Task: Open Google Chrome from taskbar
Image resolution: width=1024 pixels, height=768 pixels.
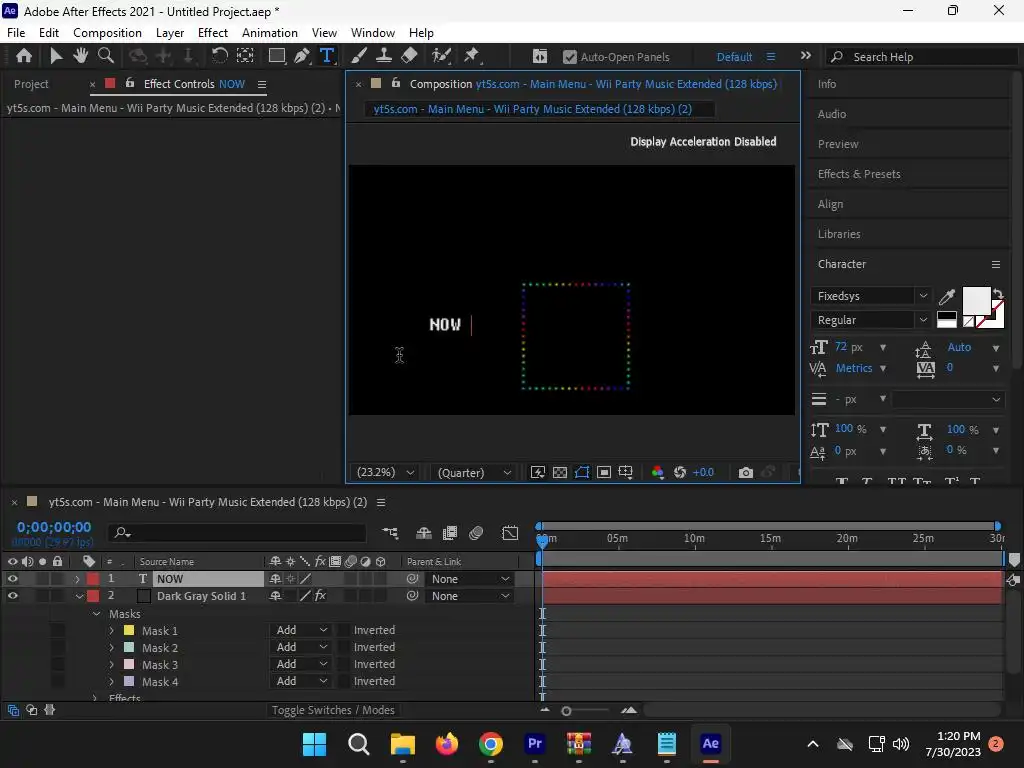Action: (x=490, y=743)
